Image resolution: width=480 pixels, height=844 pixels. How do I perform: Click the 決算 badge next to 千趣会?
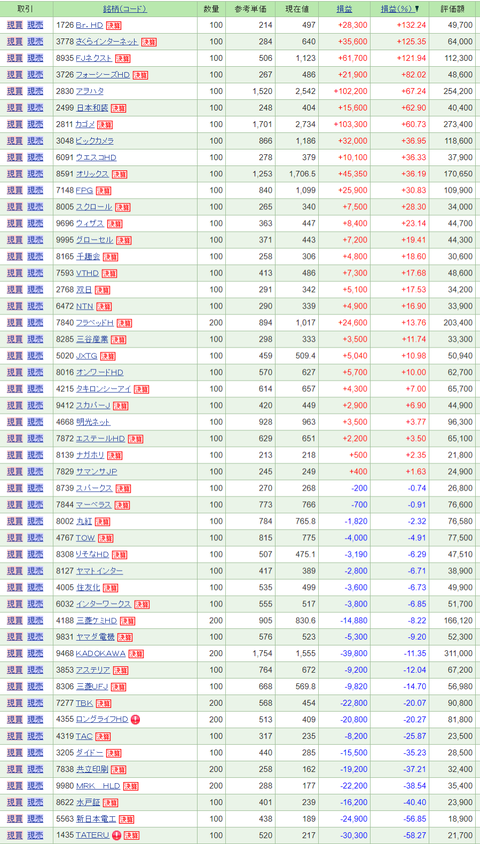coord(110,257)
